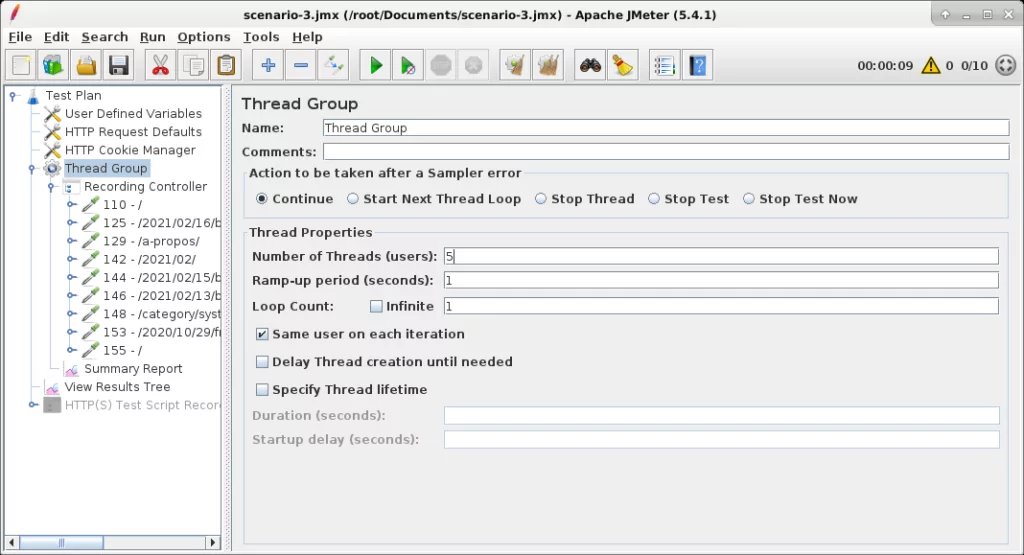Select the Stop Test radio button

[654, 198]
